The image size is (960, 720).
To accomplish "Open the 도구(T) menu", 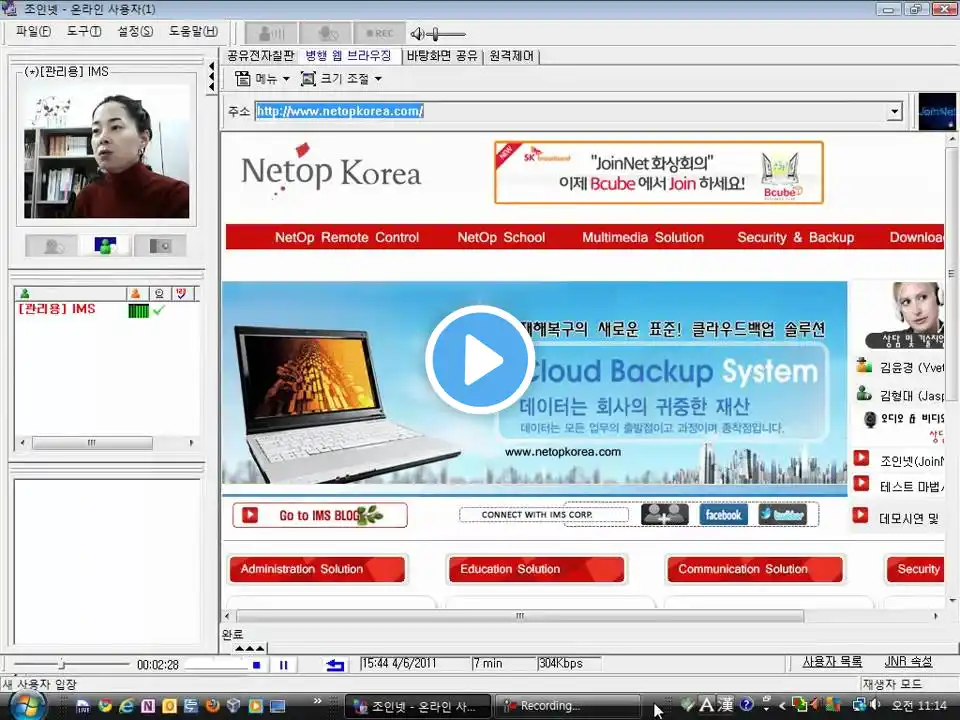I will coord(84,31).
